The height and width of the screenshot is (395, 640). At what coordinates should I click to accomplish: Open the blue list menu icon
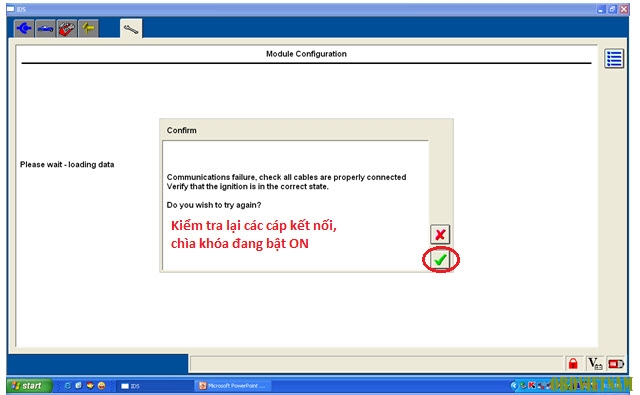point(614,58)
